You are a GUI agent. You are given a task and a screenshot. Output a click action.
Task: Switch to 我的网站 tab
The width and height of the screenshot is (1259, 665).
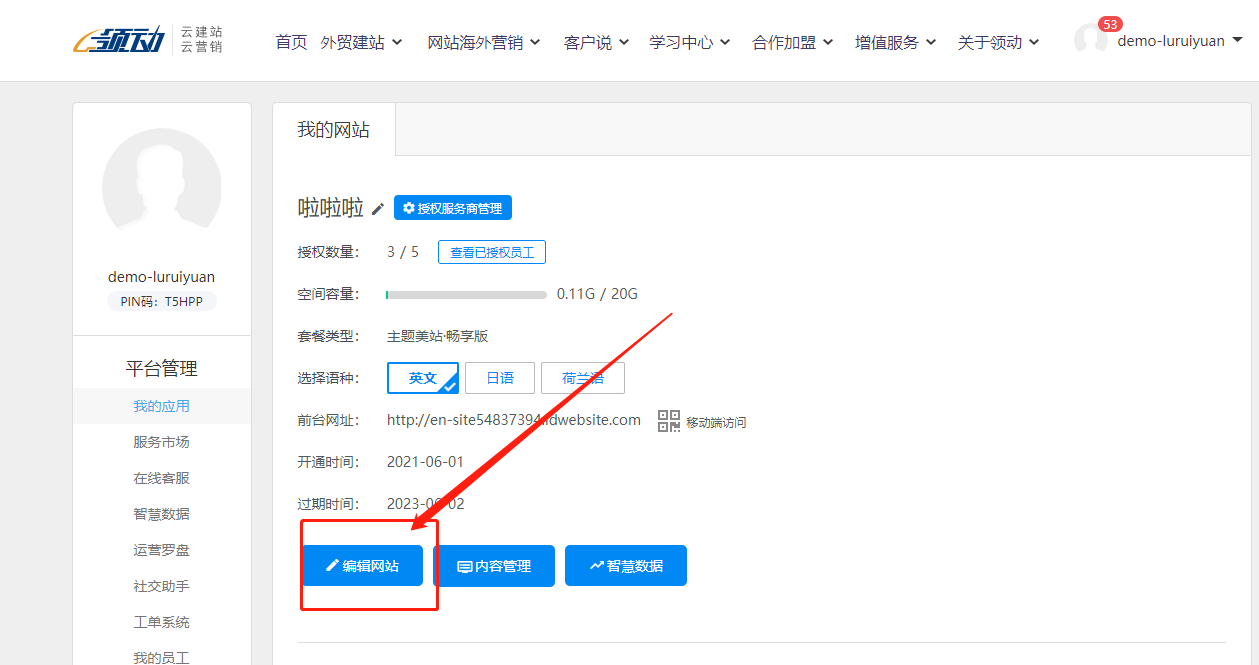pos(333,130)
